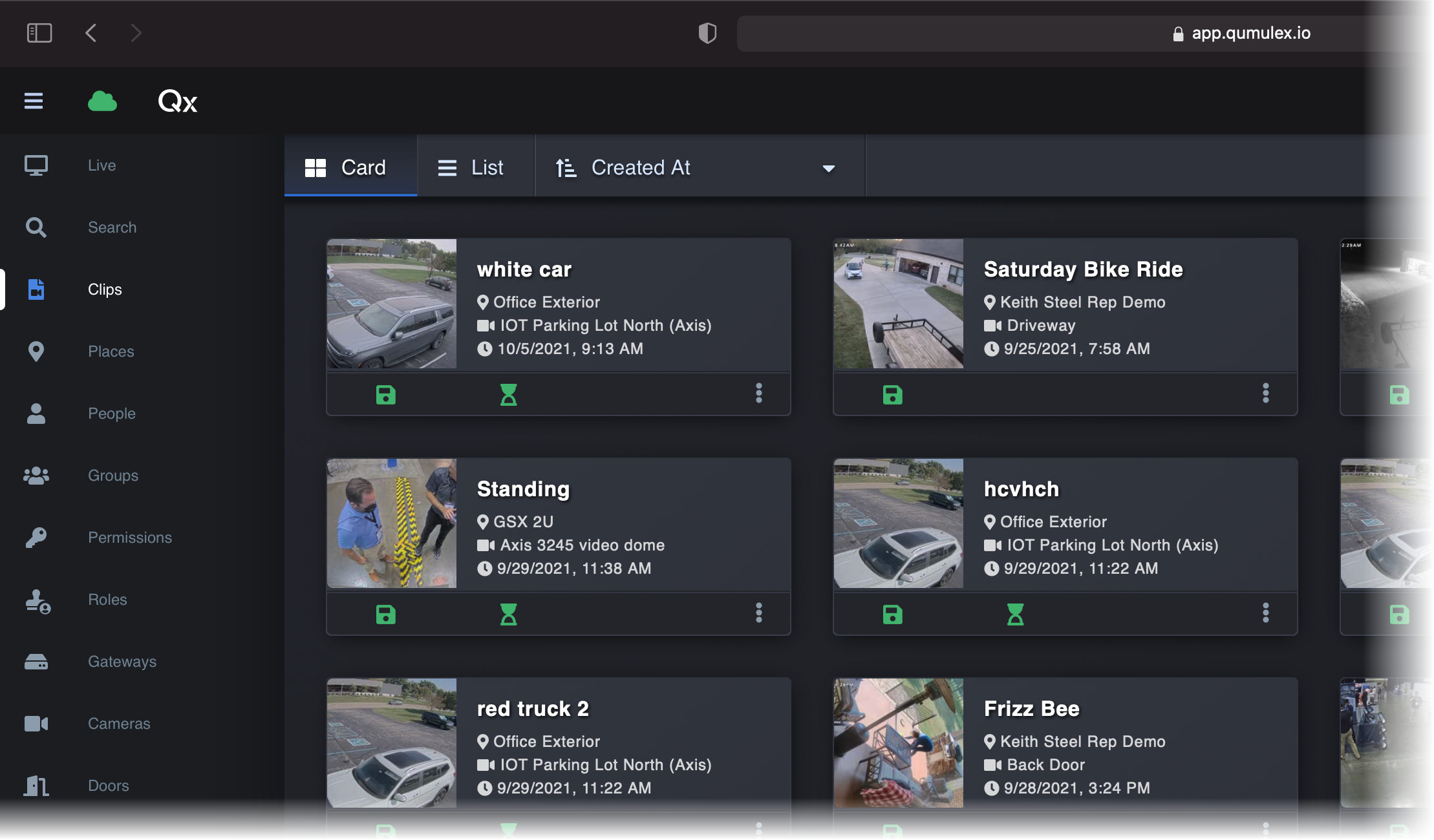
Task: Toggle the browser sidebar panel icon
Action: [x=39, y=33]
